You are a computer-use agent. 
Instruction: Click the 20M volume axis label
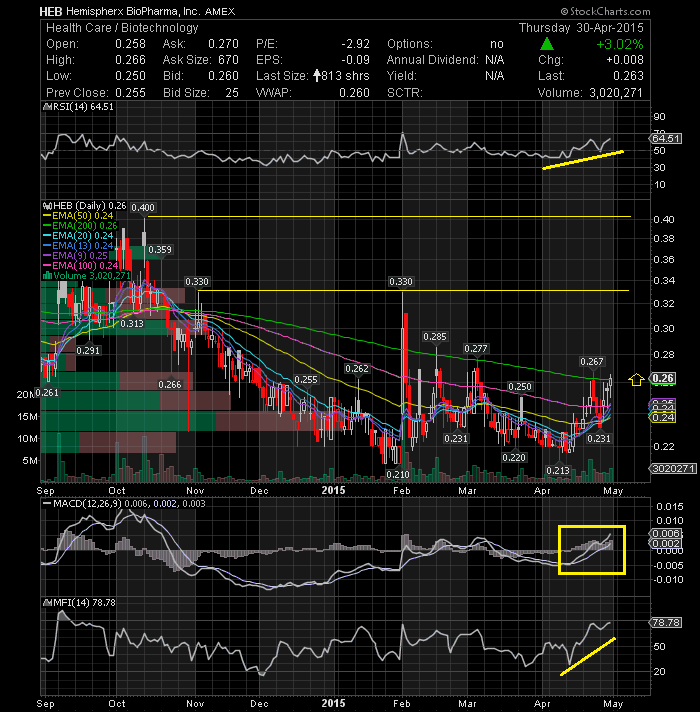pos(26,395)
